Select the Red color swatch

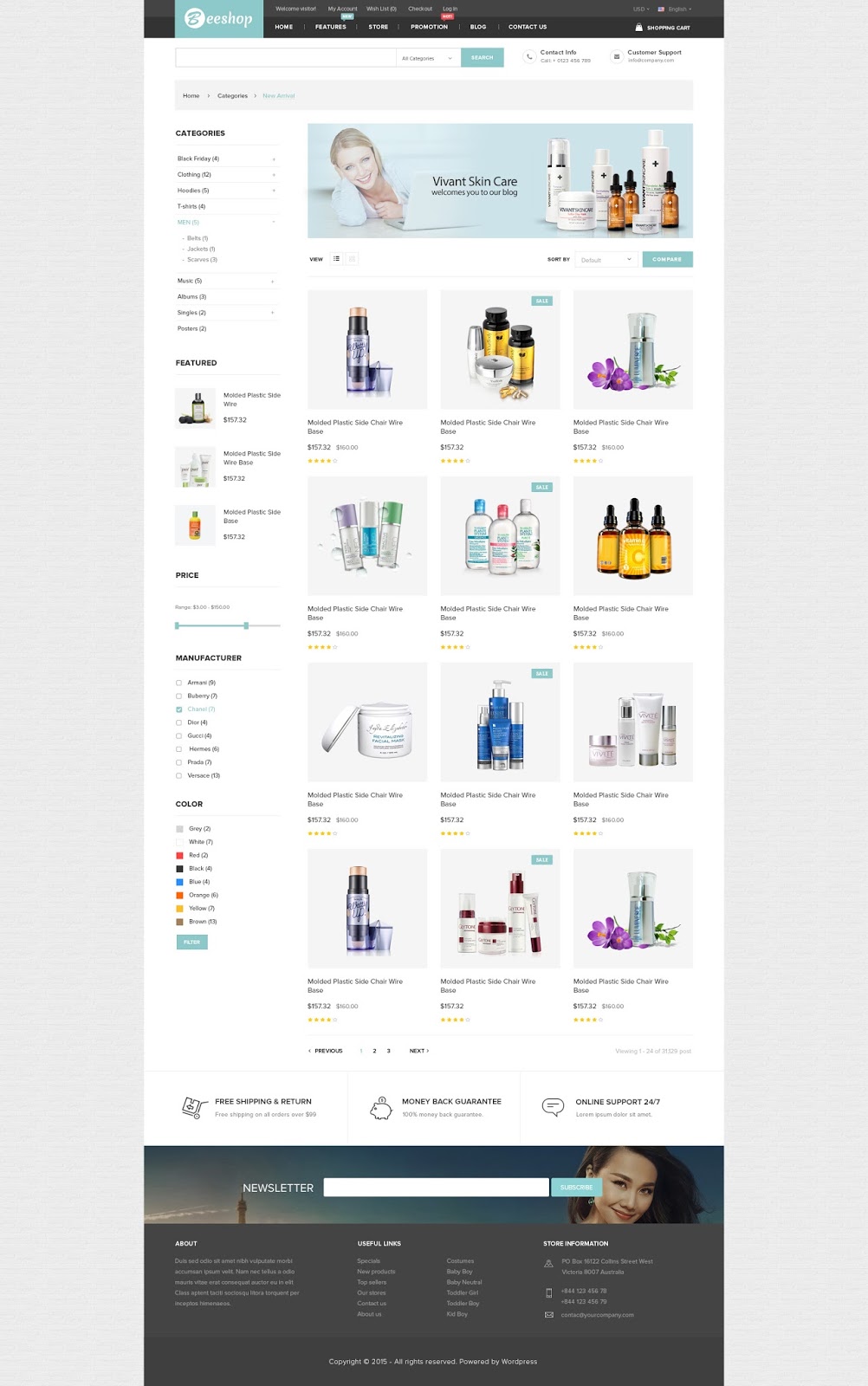180,855
